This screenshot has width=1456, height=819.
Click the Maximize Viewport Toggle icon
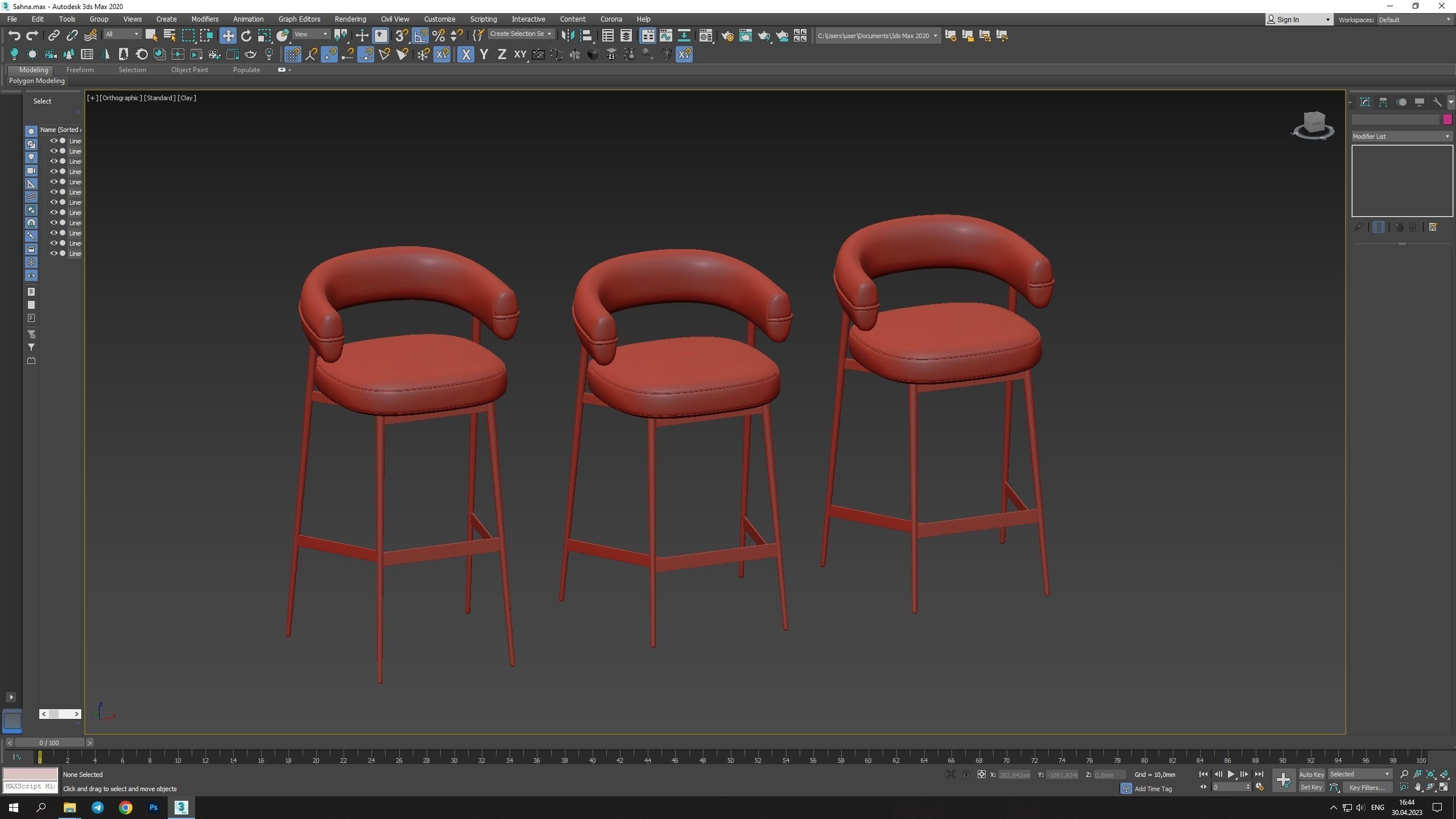(1444, 788)
